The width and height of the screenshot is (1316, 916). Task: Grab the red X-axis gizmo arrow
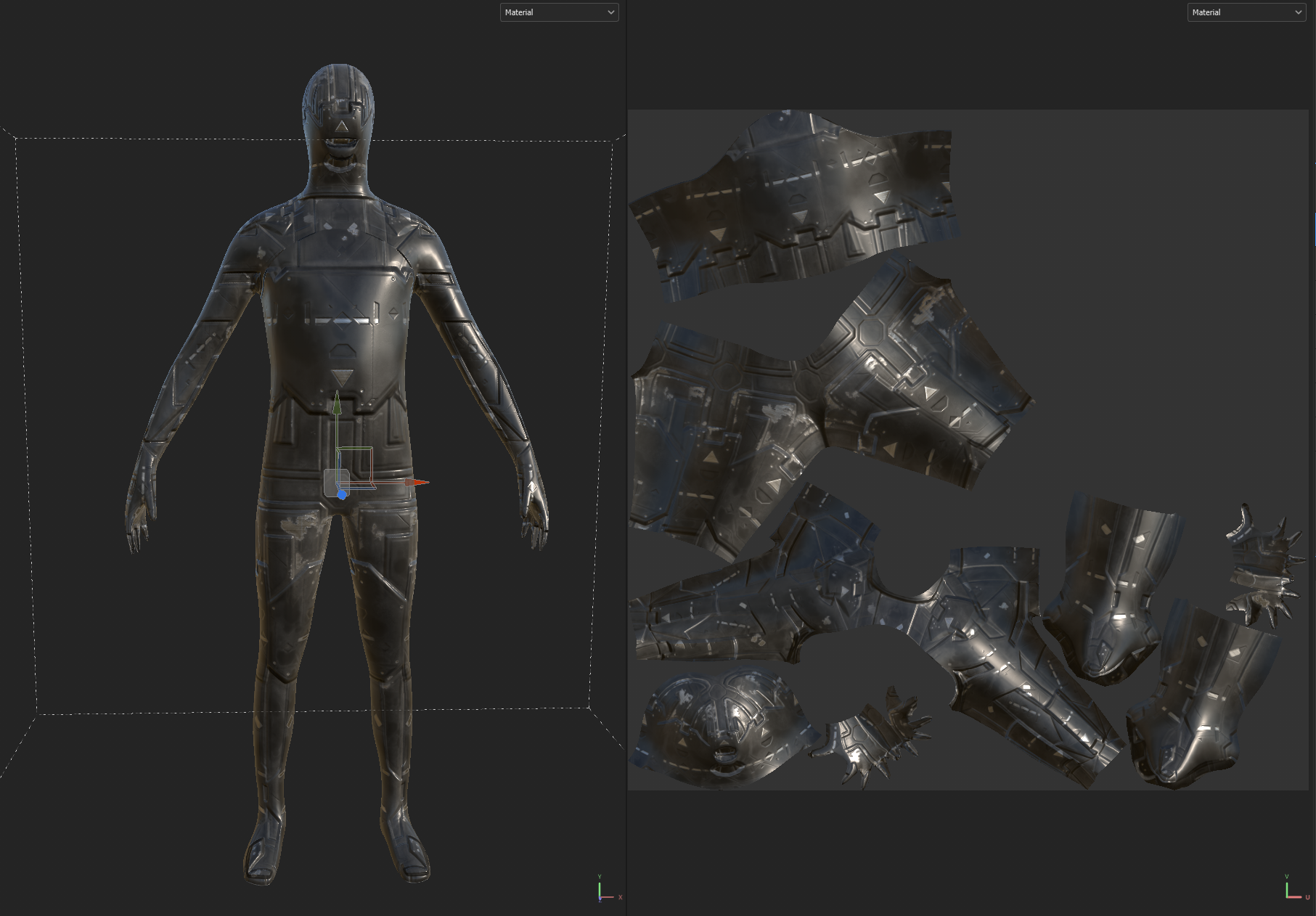pos(417,482)
